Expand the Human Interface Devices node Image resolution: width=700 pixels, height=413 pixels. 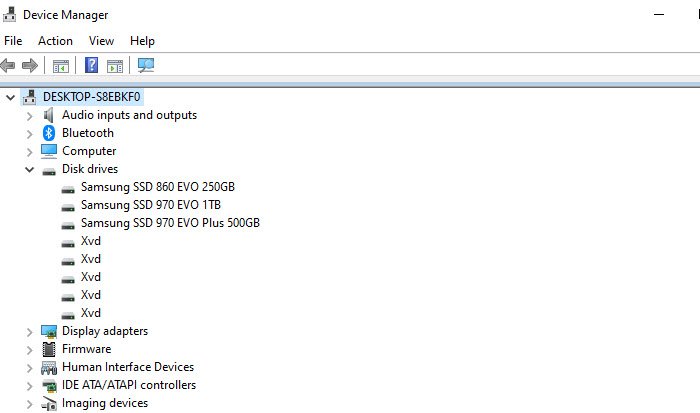(x=29, y=367)
